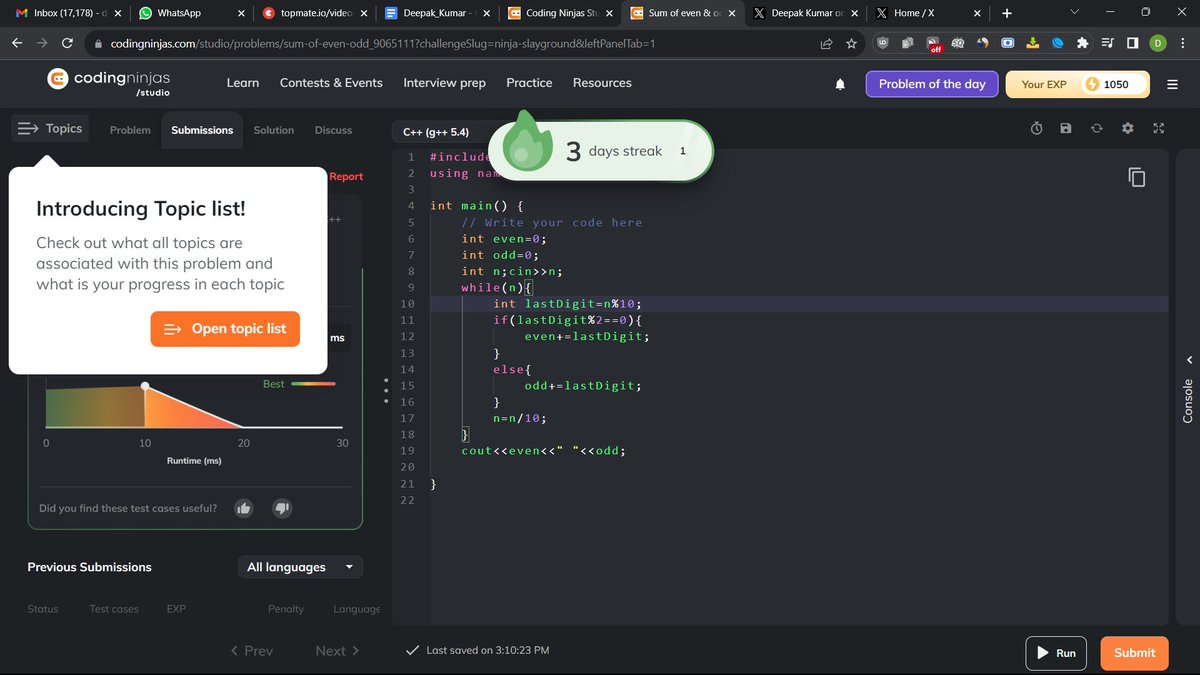This screenshot has width=1200, height=675.
Task: Open Contests & Events menu
Action: point(331,83)
